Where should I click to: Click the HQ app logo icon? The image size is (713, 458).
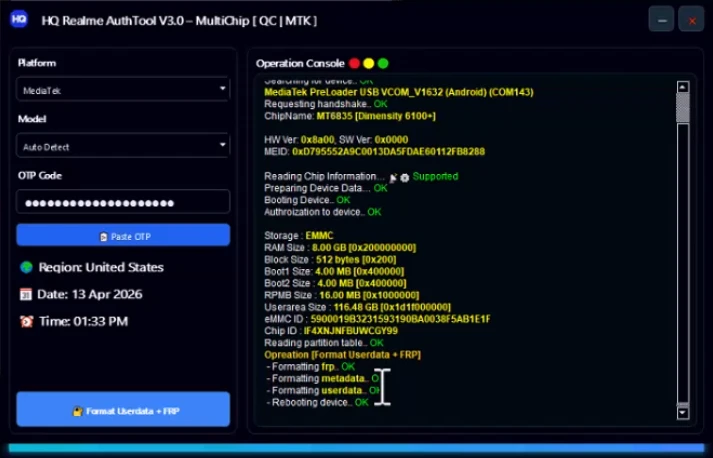point(19,20)
